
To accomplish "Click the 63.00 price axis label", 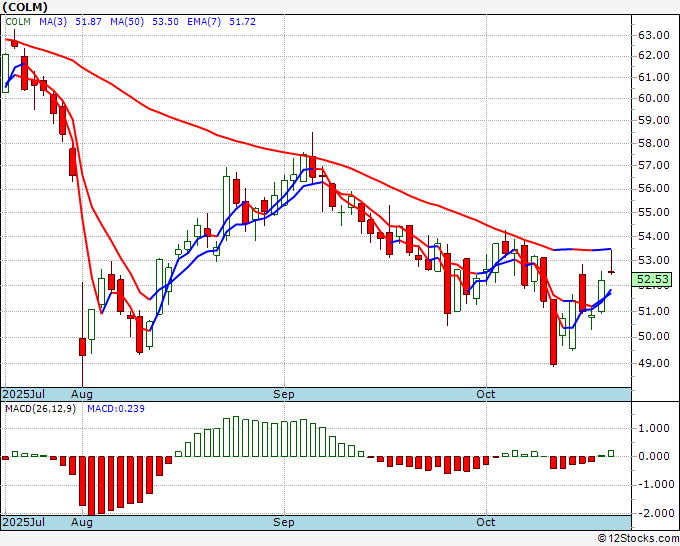I will [x=654, y=35].
